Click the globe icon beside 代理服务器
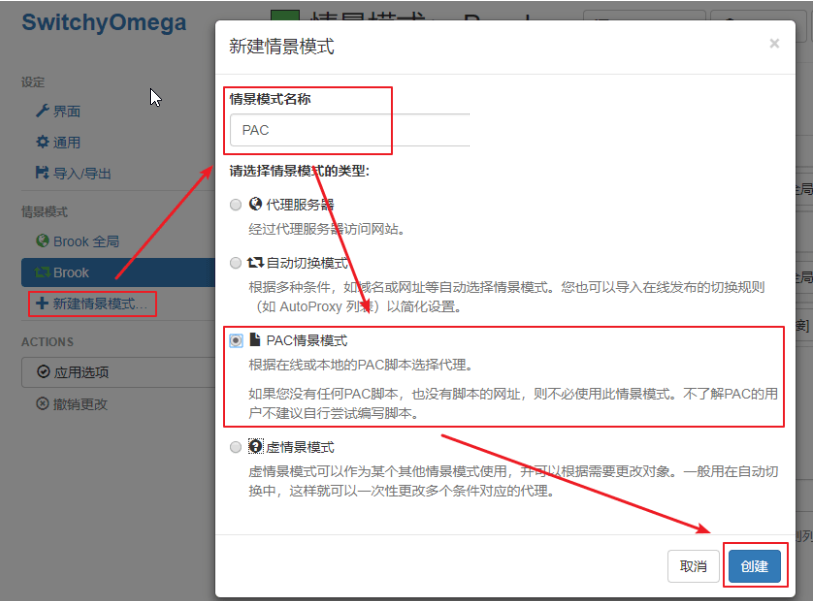This screenshot has width=819, height=601. point(255,204)
